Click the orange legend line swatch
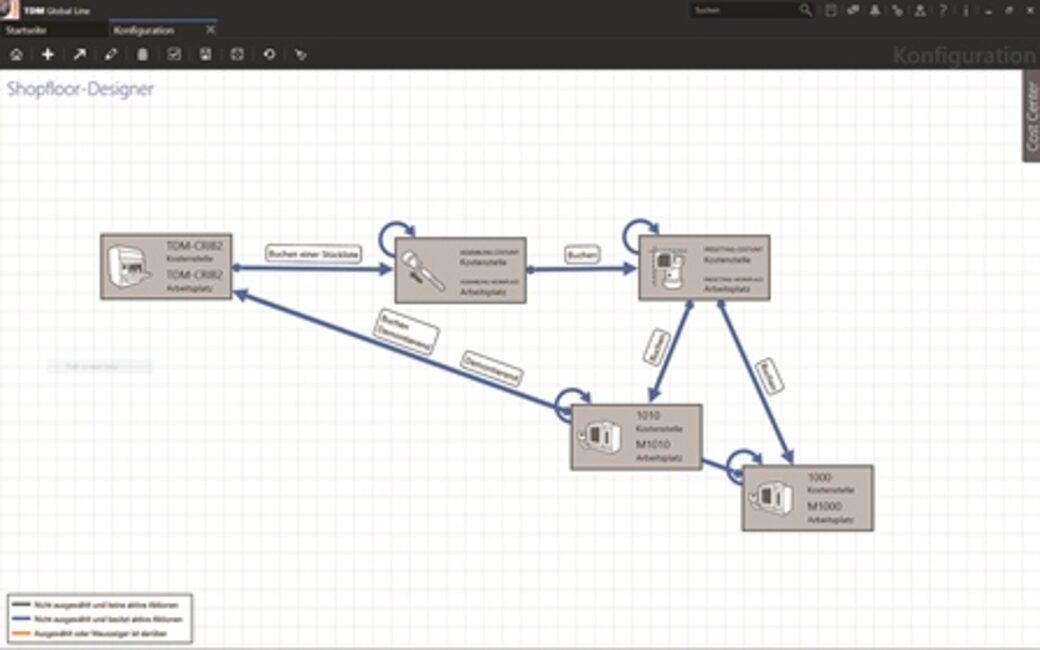The width and height of the screenshot is (1040, 650). click(x=21, y=634)
